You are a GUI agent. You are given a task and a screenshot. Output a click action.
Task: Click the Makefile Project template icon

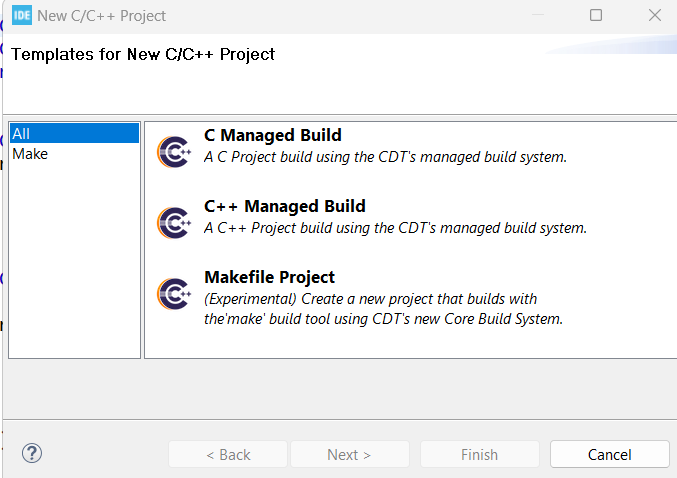174,293
